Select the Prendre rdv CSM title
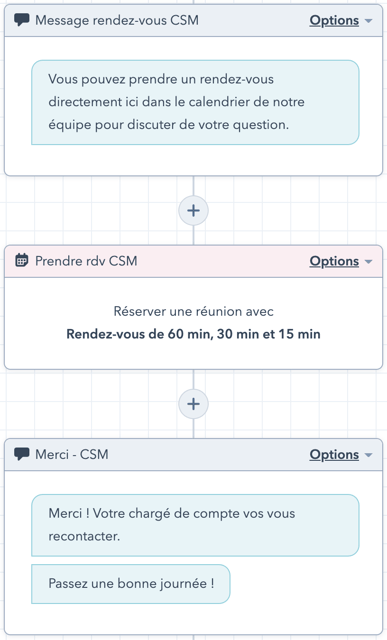This screenshot has height=640, width=387. pos(86,261)
